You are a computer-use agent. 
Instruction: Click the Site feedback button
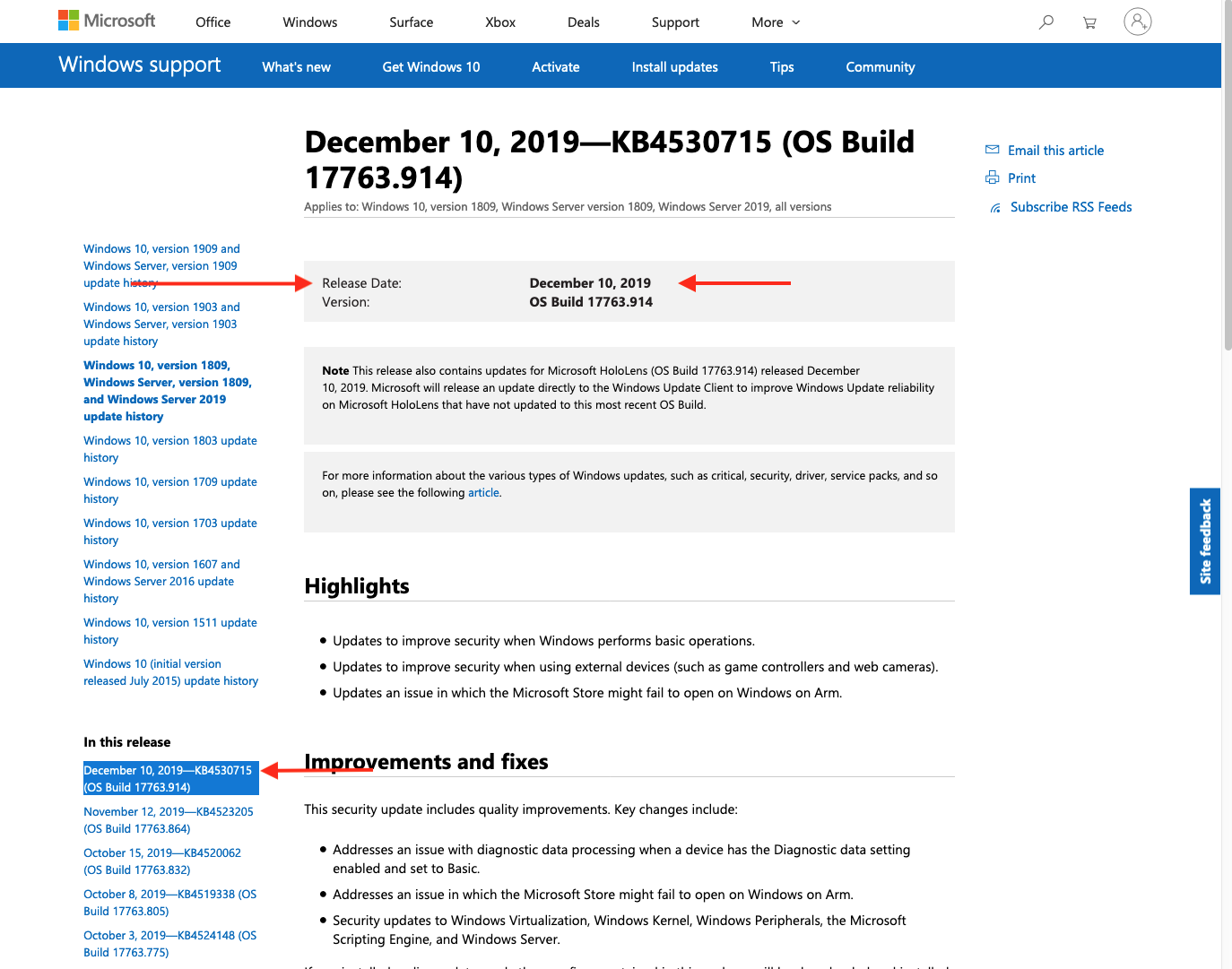click(x=1205, y=541)
